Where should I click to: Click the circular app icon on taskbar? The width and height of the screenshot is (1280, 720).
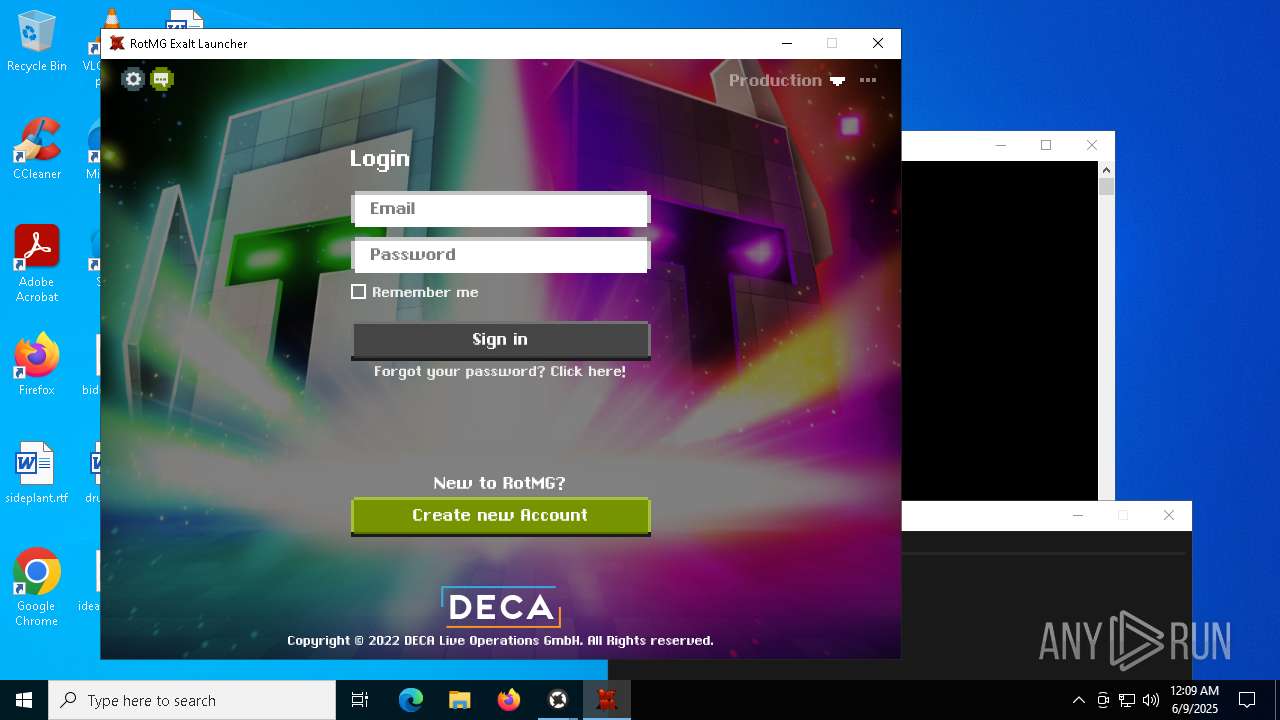pyautogui.click(x=558, y=700)
